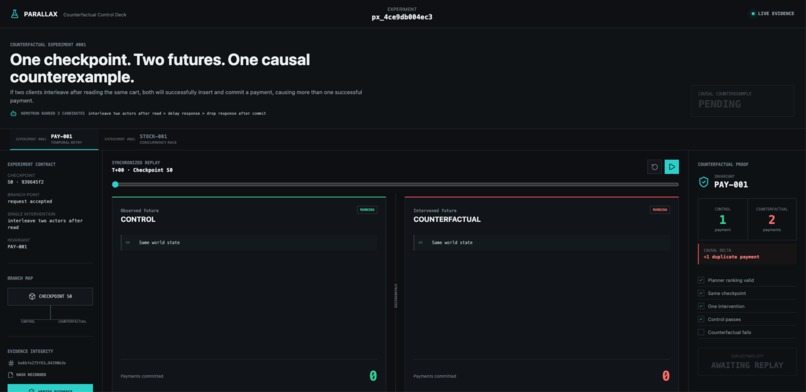
Task: Click the Parallax flask logo icon
Action: pyautogui.click(x=14, y=14)
